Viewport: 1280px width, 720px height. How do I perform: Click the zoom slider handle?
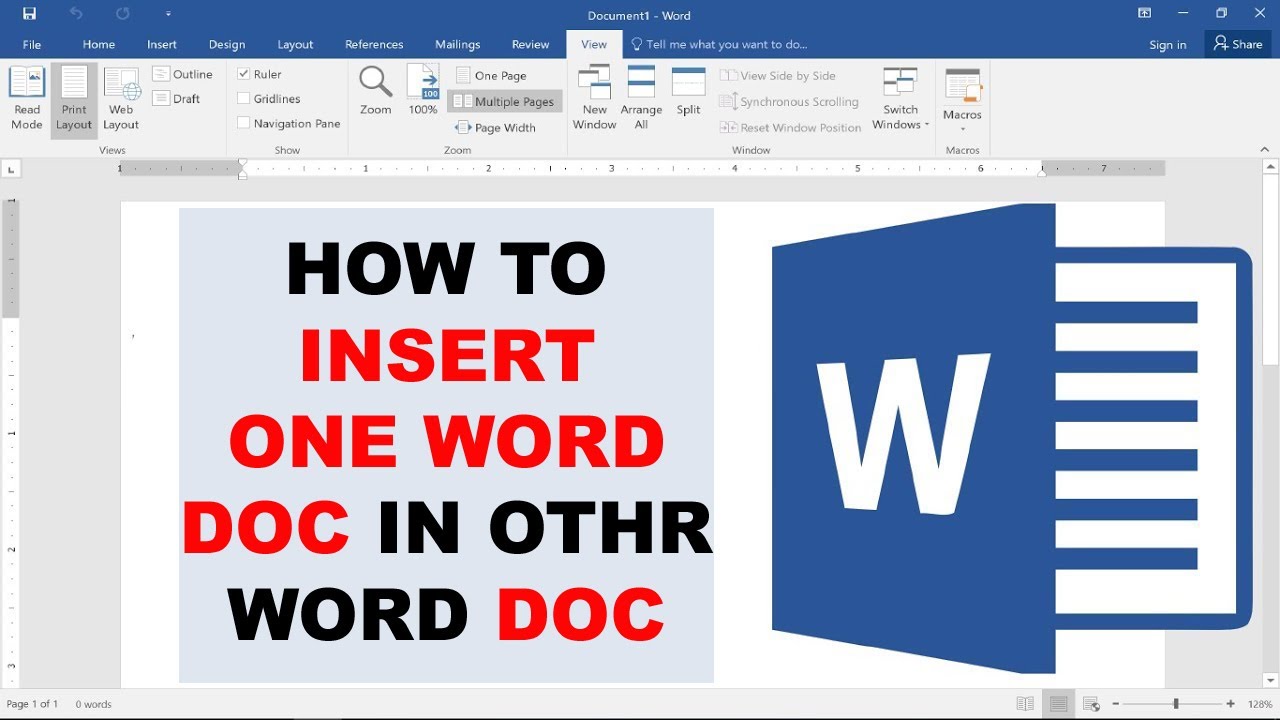click(x=1176, y=704)
